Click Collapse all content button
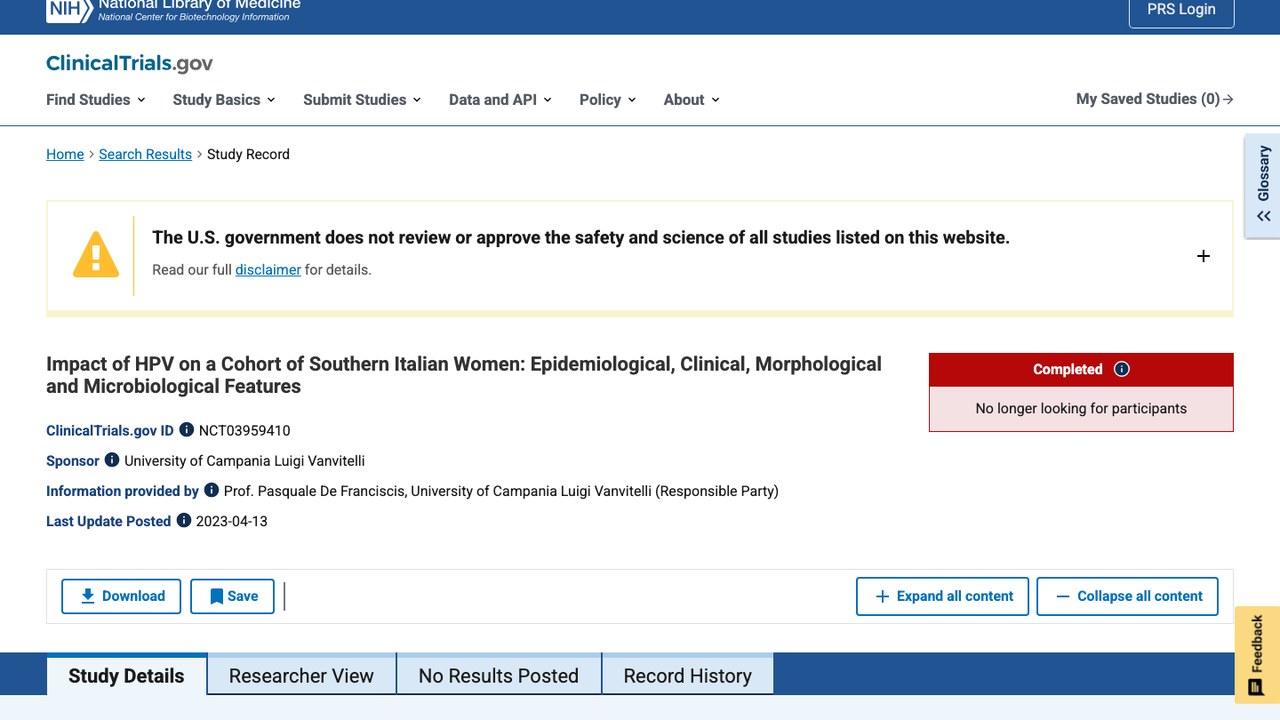 [x=1127, y=596]
